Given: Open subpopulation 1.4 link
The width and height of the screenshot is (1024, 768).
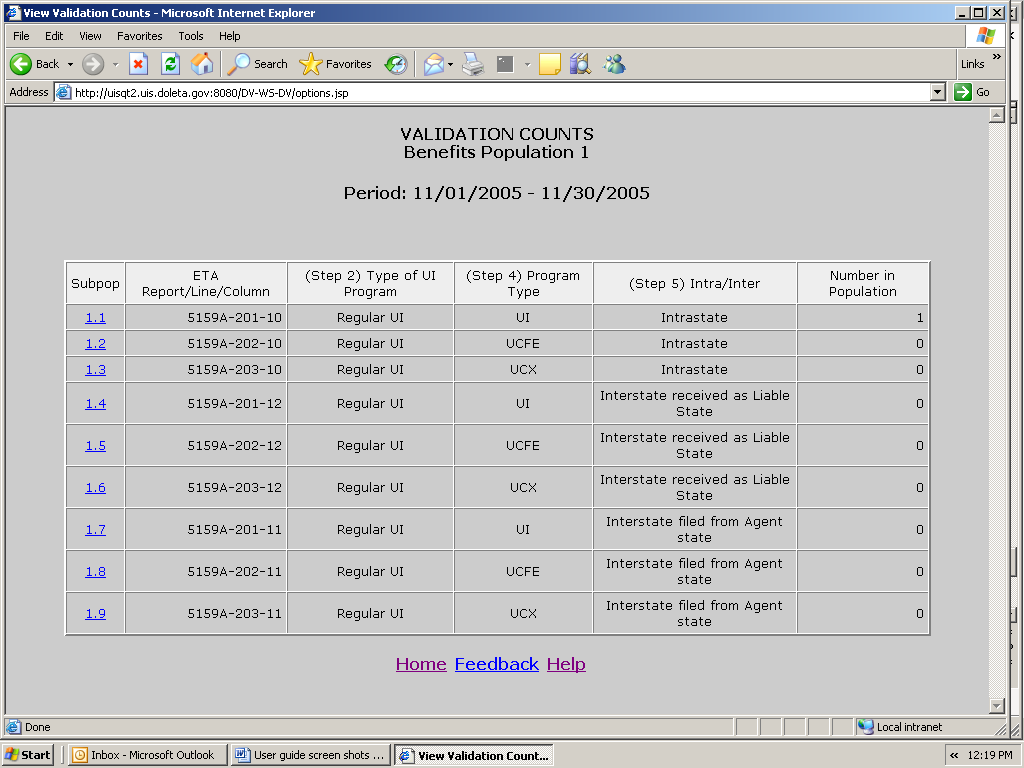Looking at the screenshot, I should pyautogui.click(x=95, y=404).
